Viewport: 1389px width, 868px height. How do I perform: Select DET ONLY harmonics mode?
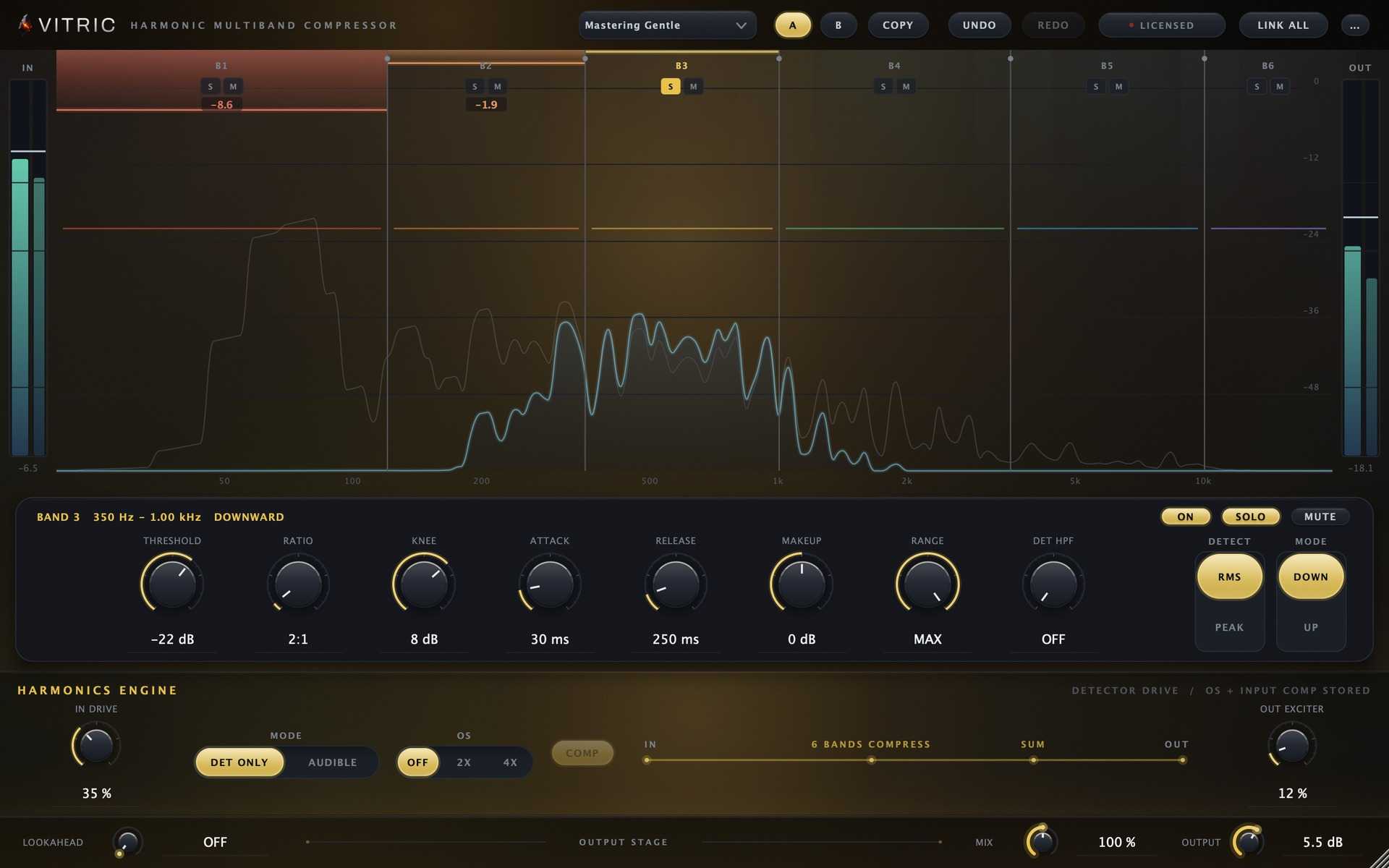pos(239,762)
